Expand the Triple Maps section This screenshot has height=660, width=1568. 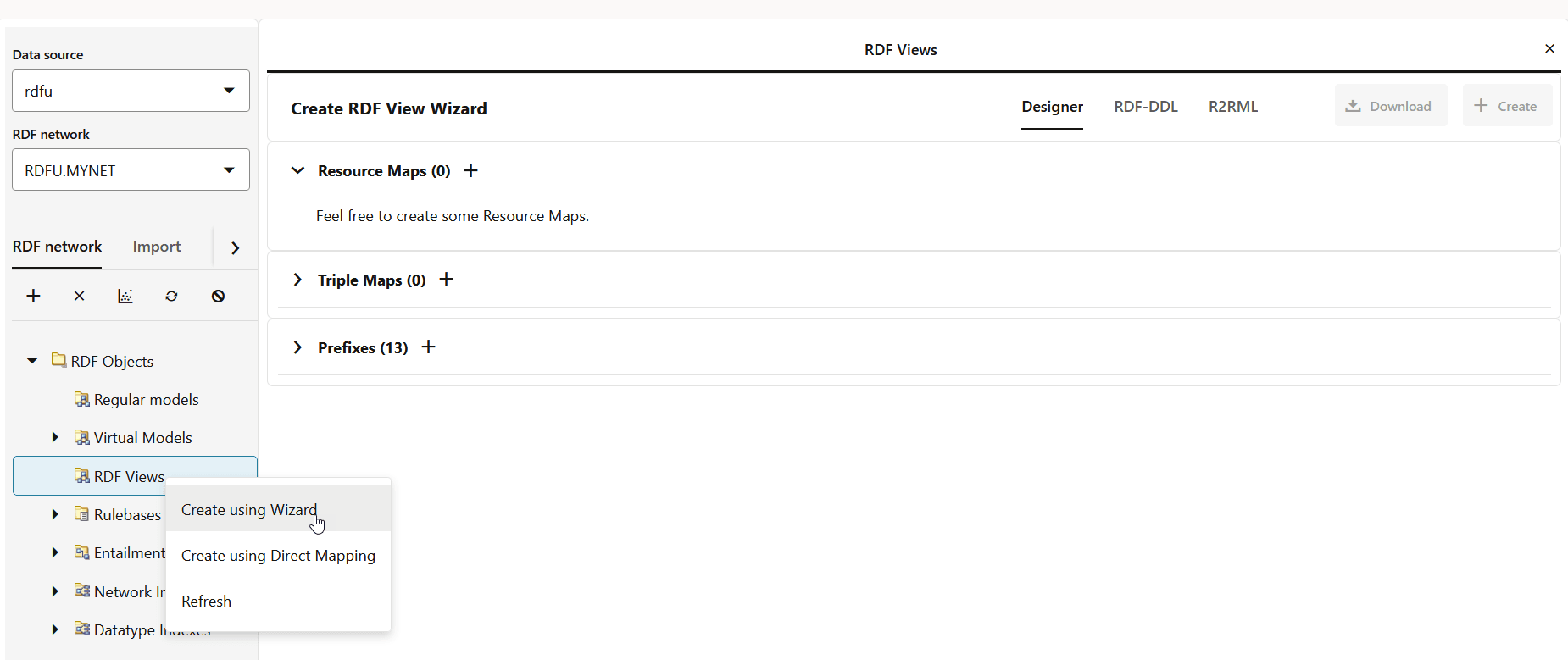(x=297, y=280)
